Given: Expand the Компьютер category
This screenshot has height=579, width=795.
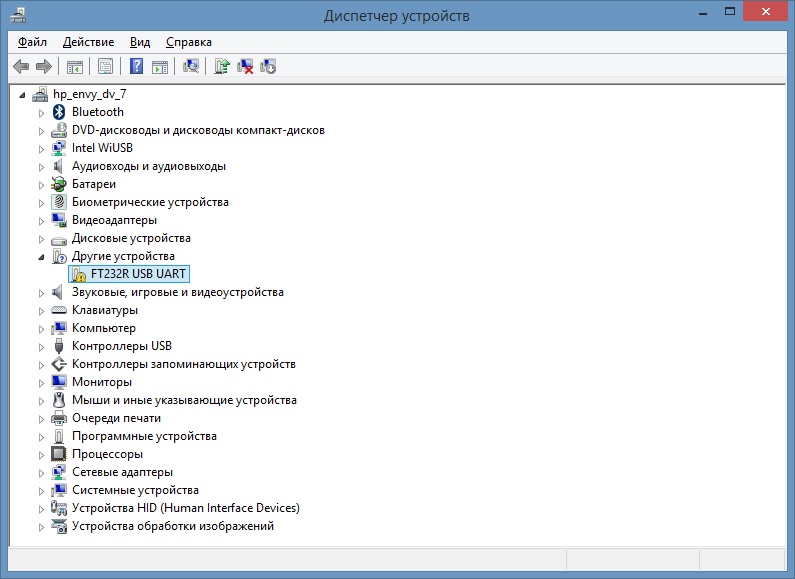Looking at the screenshot, I should (x=41, y=329).
